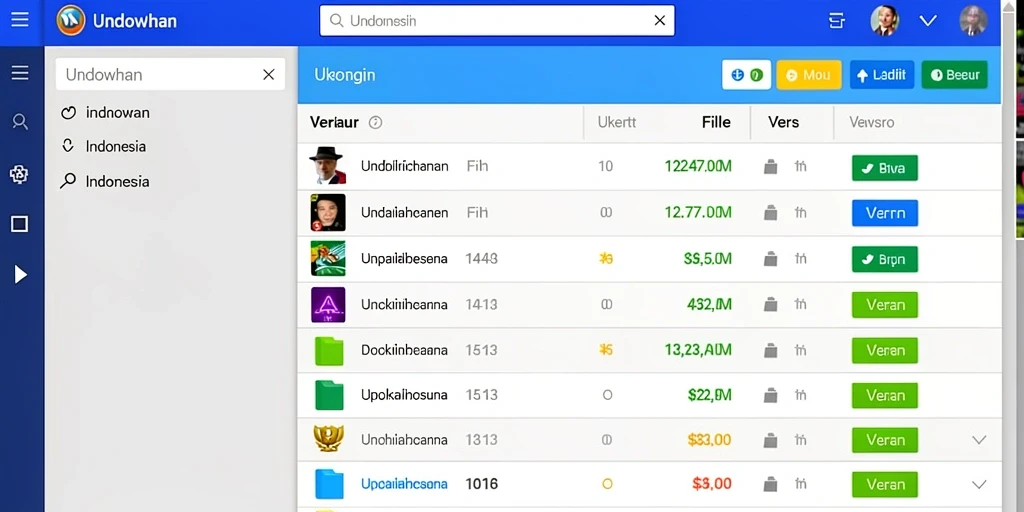The width and height of the screenshot is (1024, 512).
Task: Click the Veriaur column header
Action: pyautogui.click(x=334, y=122)
